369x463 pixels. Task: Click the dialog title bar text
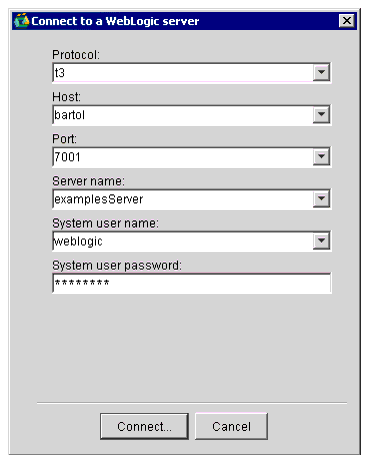(115, 21)
